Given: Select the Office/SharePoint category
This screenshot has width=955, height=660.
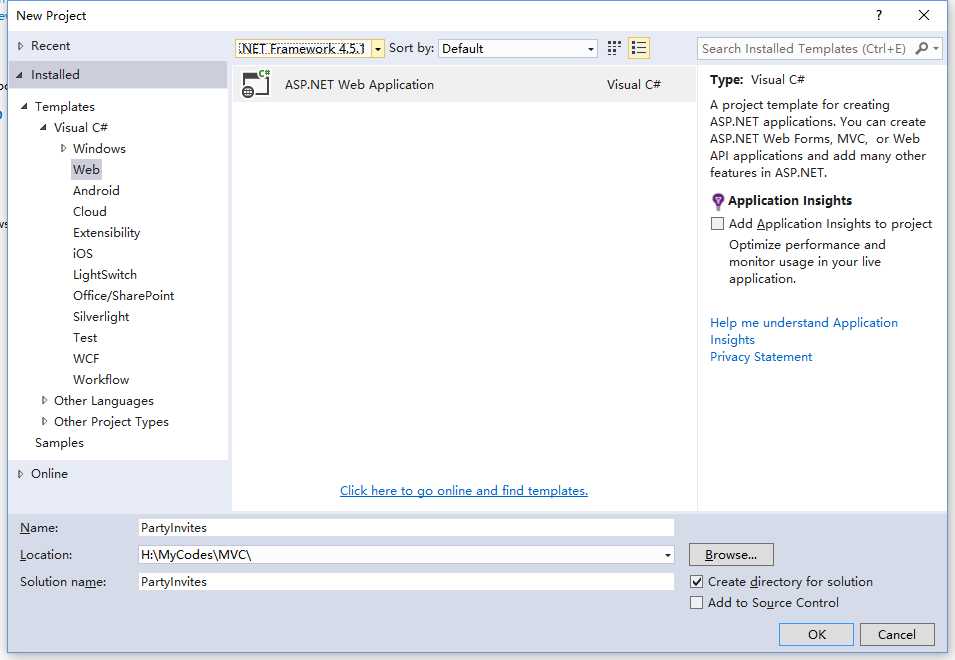Looking at the screenshot, I should click(124, 296).
